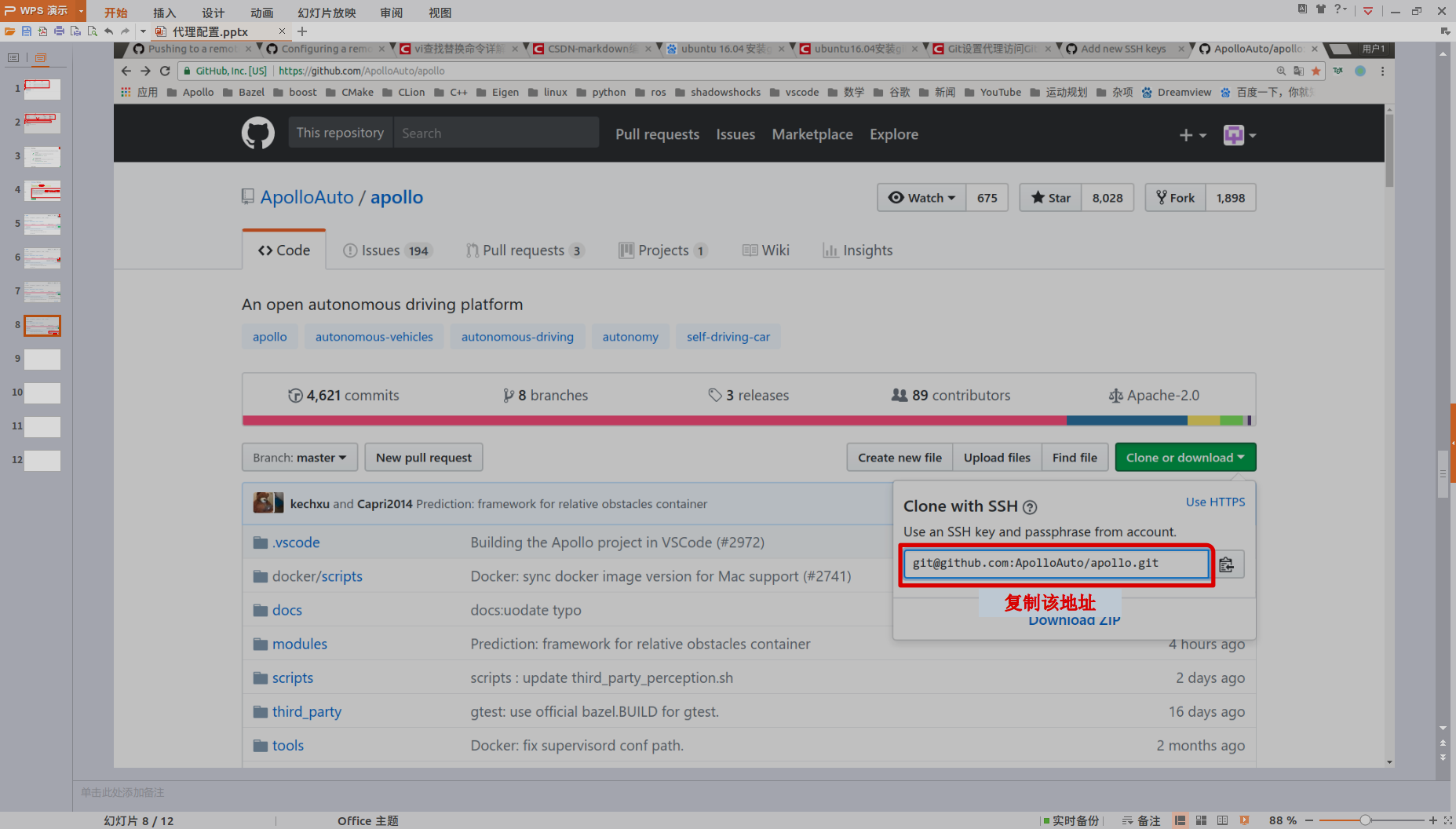Open the 开始 ribbon tab
Image resolution: width=1456 pixels, height=829 pixels.
click(115, 13)
